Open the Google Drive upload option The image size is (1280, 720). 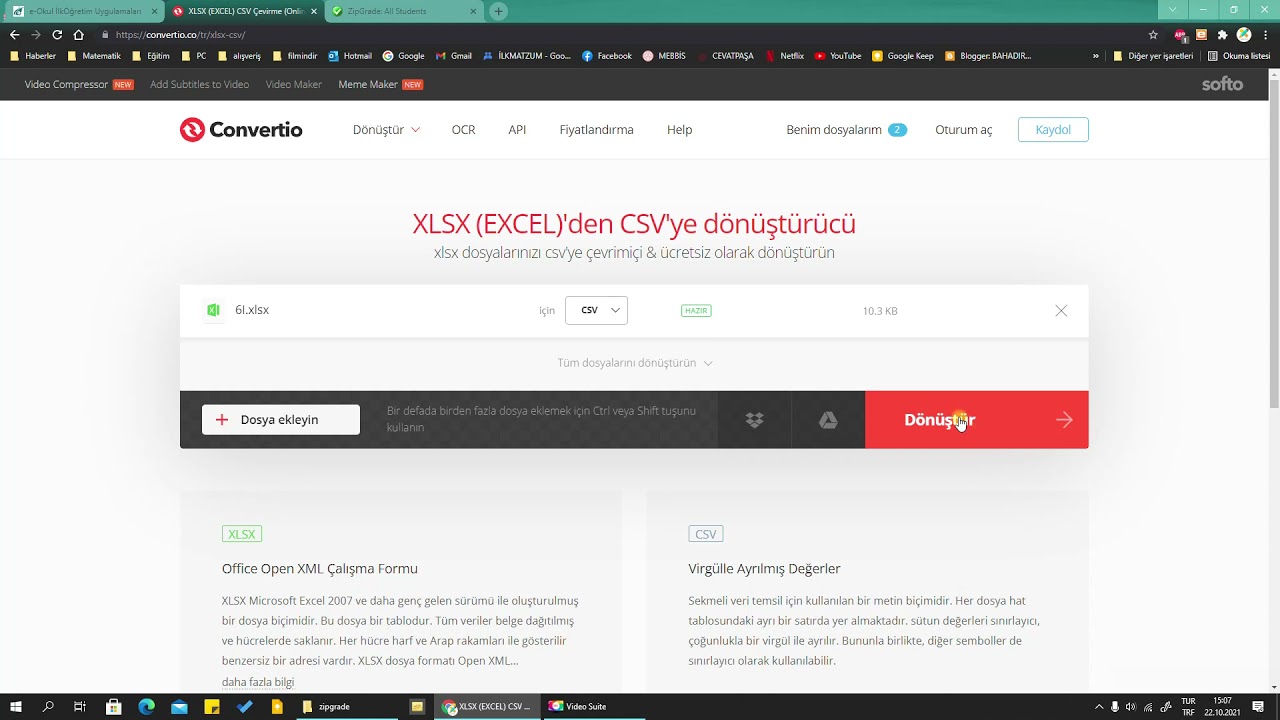828,420
